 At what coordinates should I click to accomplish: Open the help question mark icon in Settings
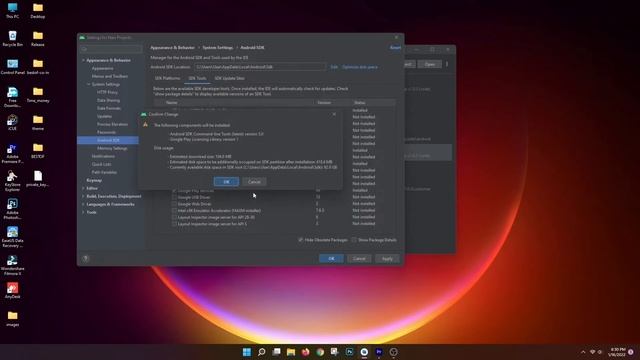coord(86,258)
